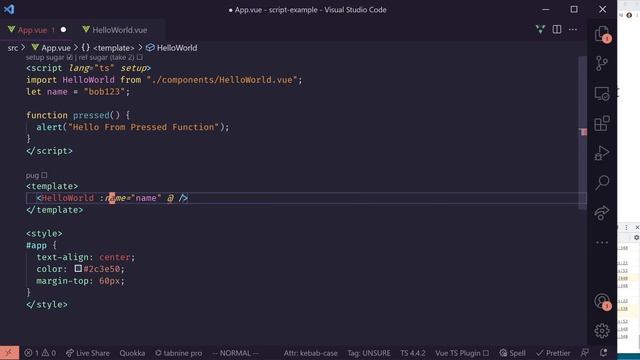This screenshot has height=360, width=640.
Task: Place cursor on the @ attribute
Action: click(x=170, y=198)
